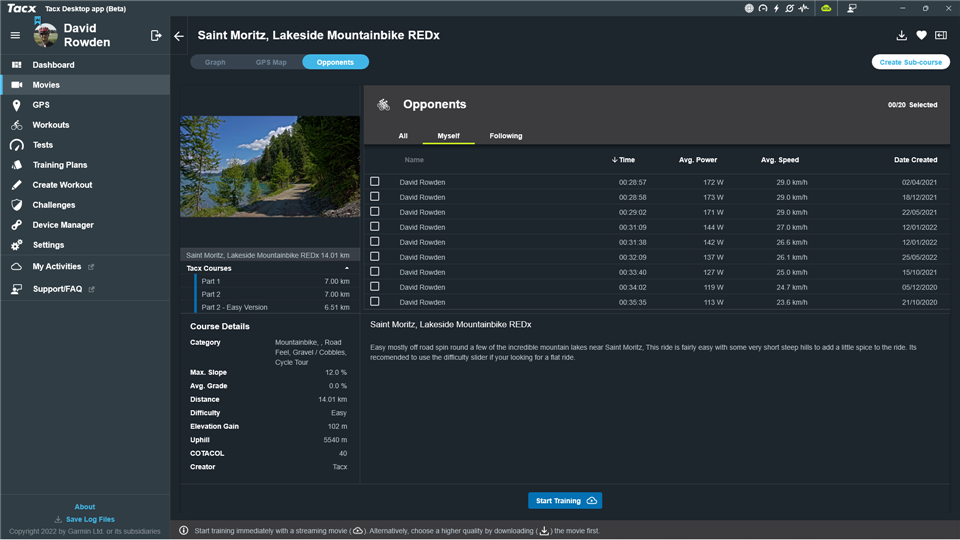This screenshot has width=960, height=540.
Task: Open the About link
Action: click(84, 507)
